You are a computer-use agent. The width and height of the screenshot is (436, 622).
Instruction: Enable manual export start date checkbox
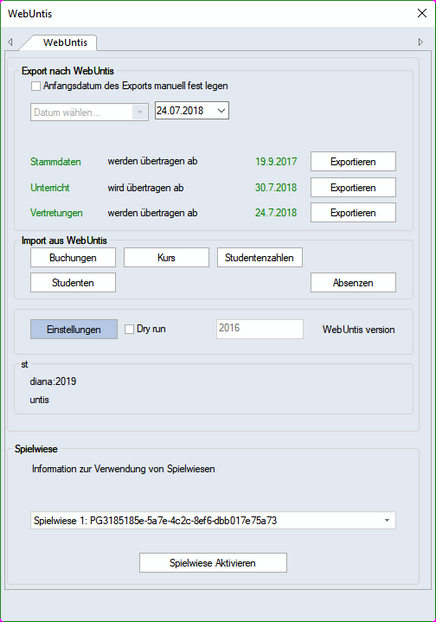pos(36,86)
